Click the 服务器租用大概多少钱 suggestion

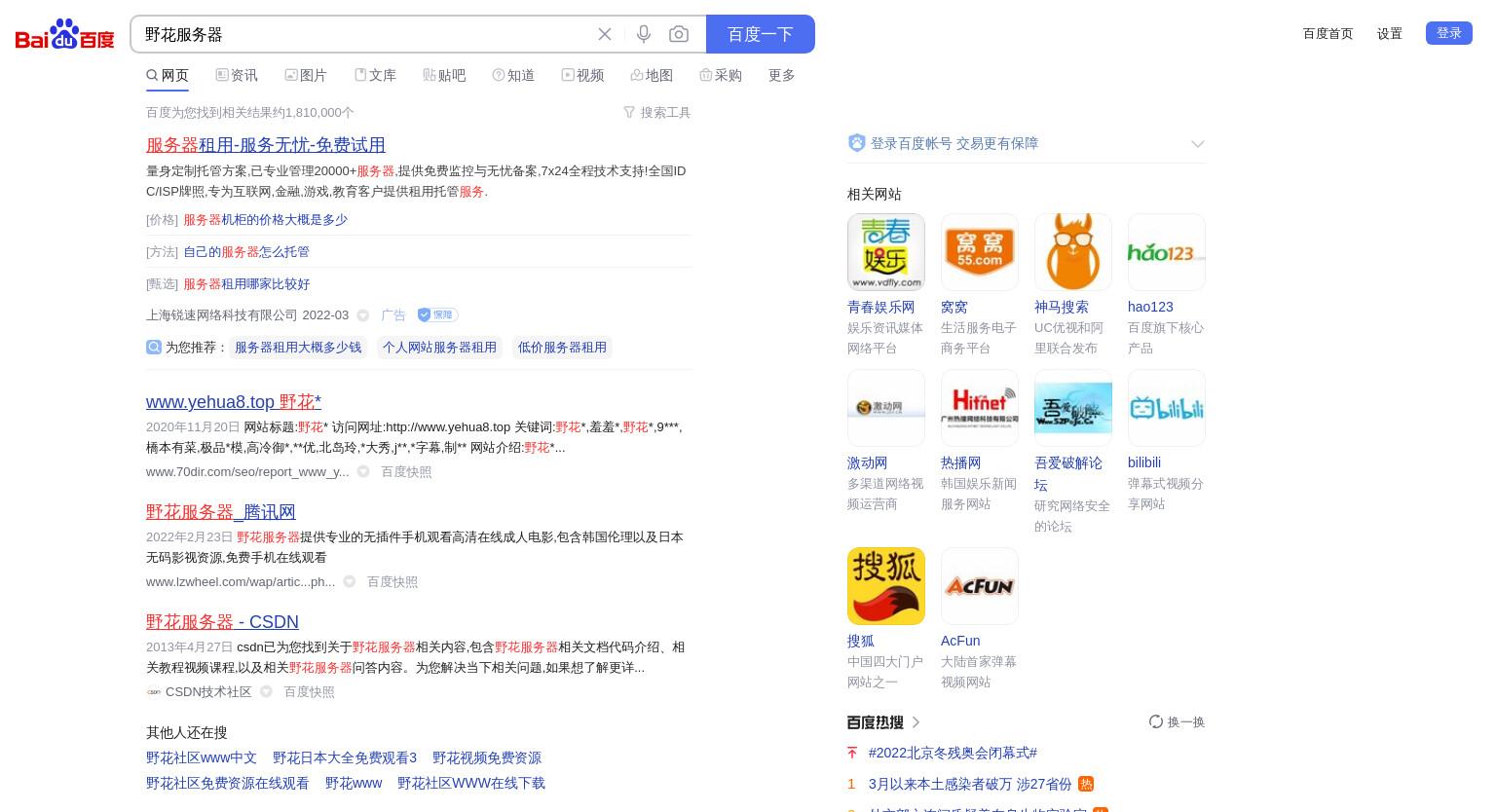tap(298, 347)
